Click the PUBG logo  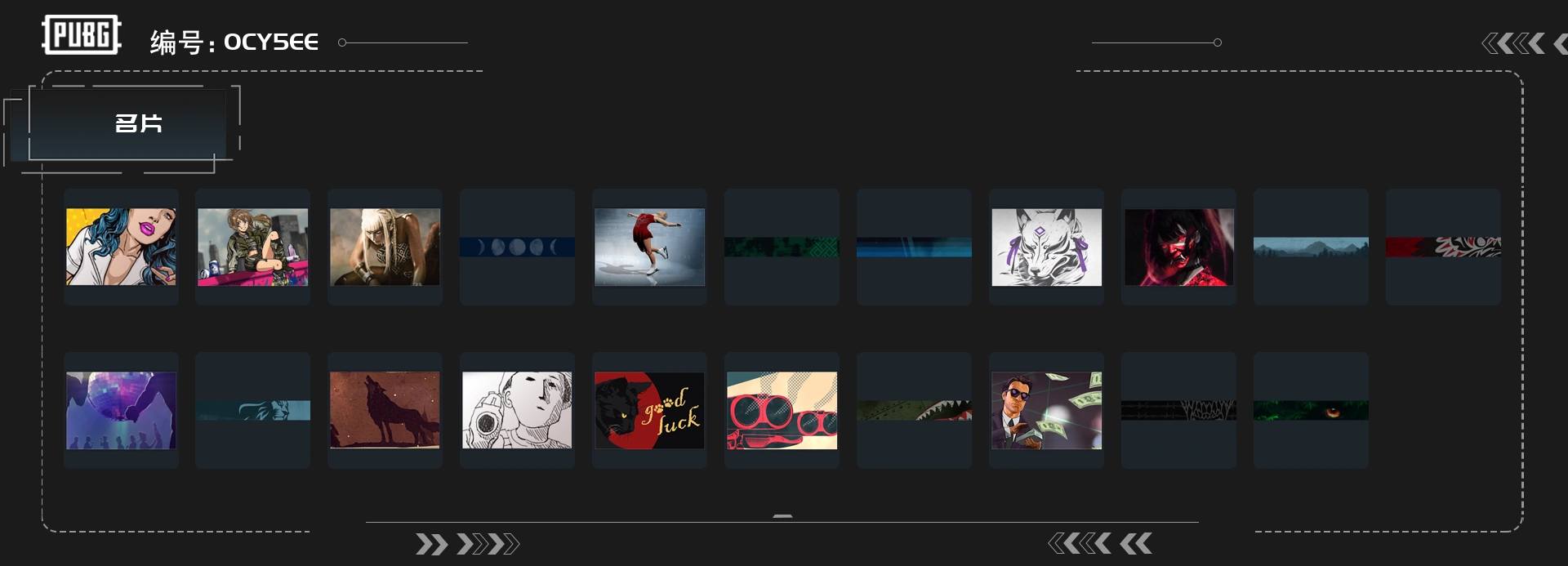click(82, 35)
